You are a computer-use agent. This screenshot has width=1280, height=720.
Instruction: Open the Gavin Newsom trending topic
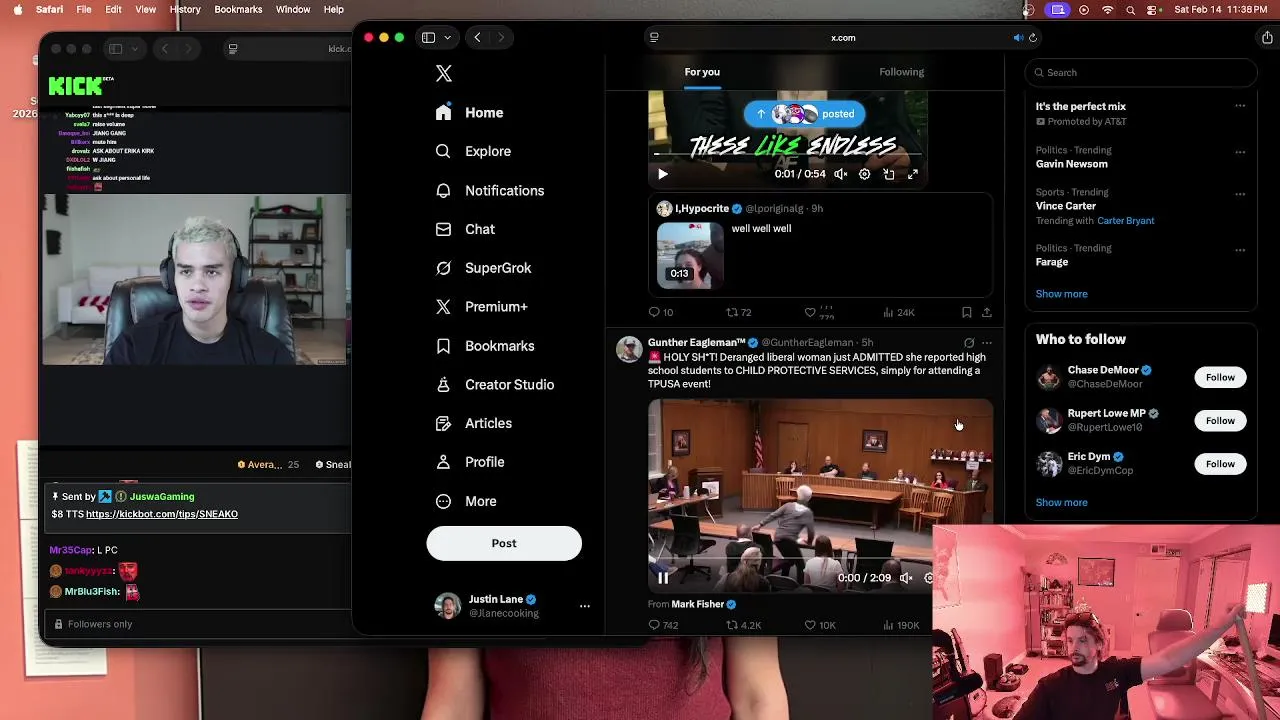pyautogui.click(x=1072, y=164)
